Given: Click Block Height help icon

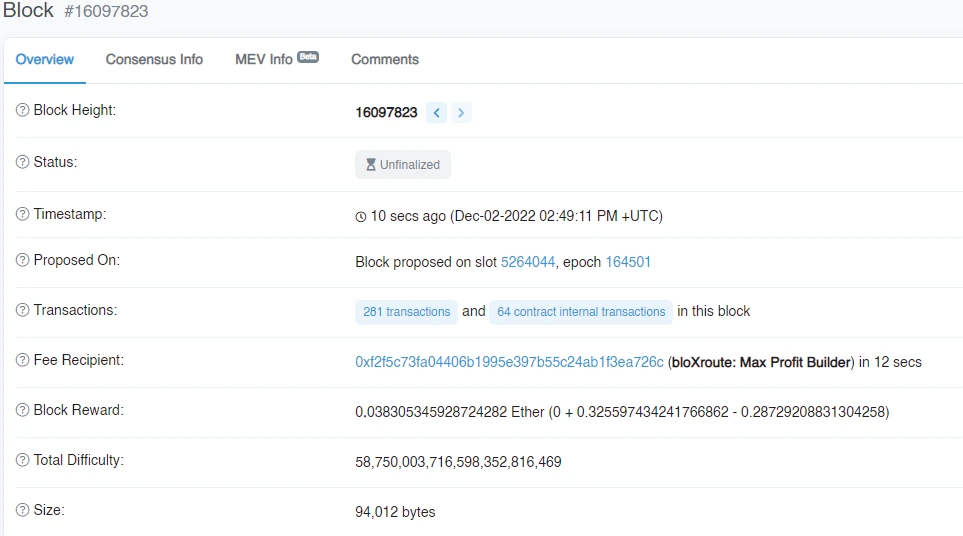Looking at the screenshot, I should (22, 110).
